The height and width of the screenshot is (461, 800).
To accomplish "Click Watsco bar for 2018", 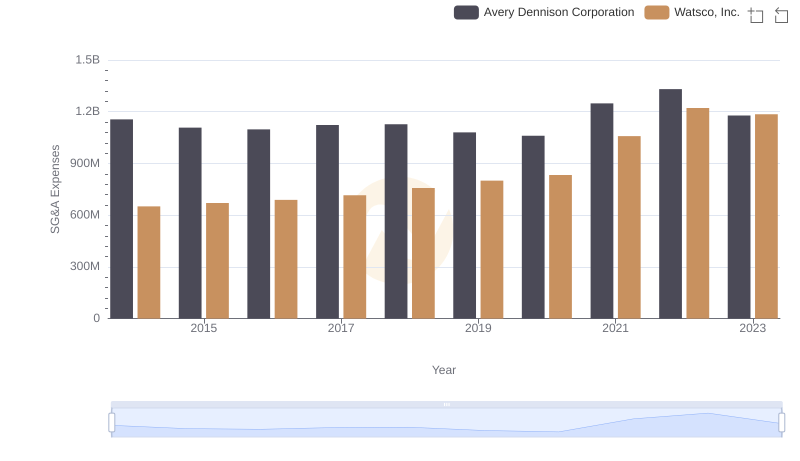I will pos(423,253).
